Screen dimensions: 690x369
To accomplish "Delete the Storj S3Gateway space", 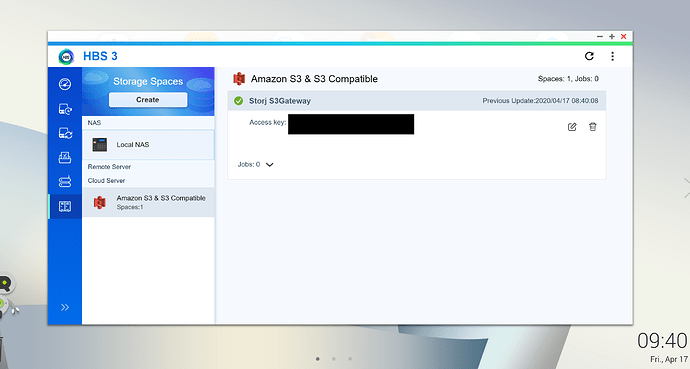I will (592, 127).
